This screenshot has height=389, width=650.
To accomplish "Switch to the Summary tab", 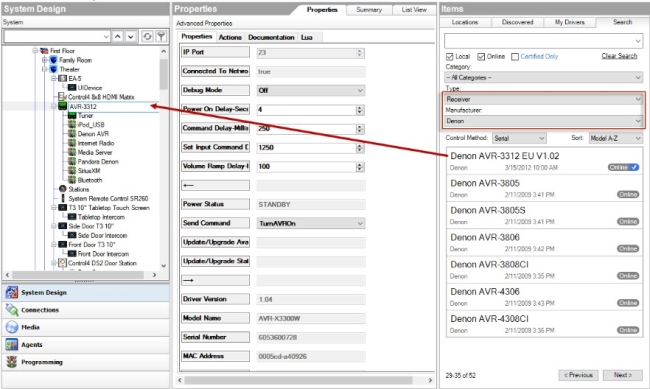I will point(369,10).
